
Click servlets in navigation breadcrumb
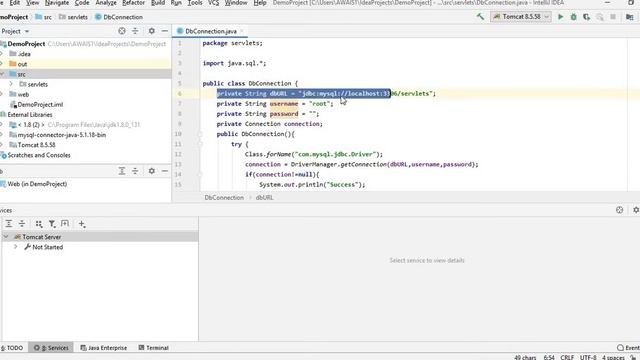tap(73, 17)
